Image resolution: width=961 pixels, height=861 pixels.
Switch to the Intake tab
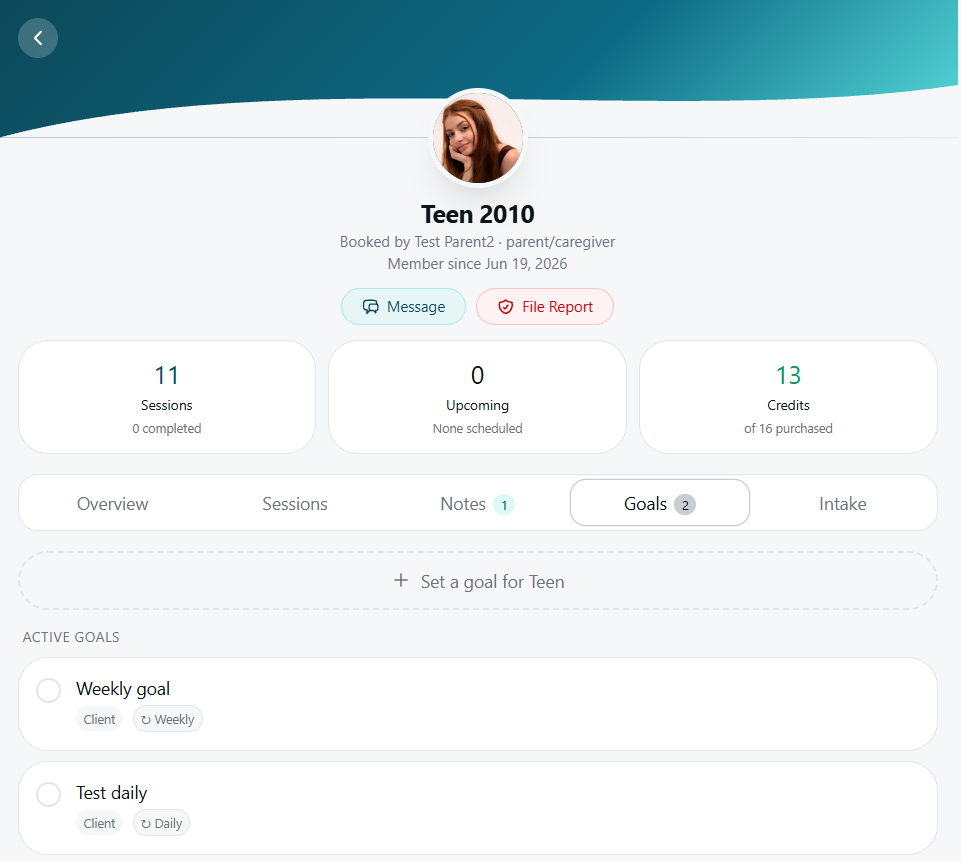tap(843, 503)
